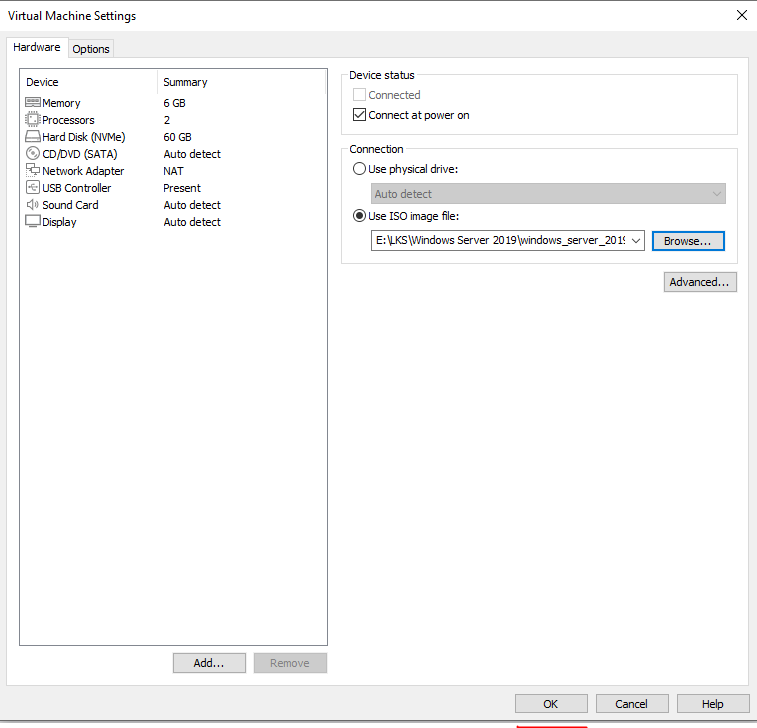Screen dimensions: 757x728
Task: Click Auto detect summary for Sound Card
Action: (x=192, y=205)
